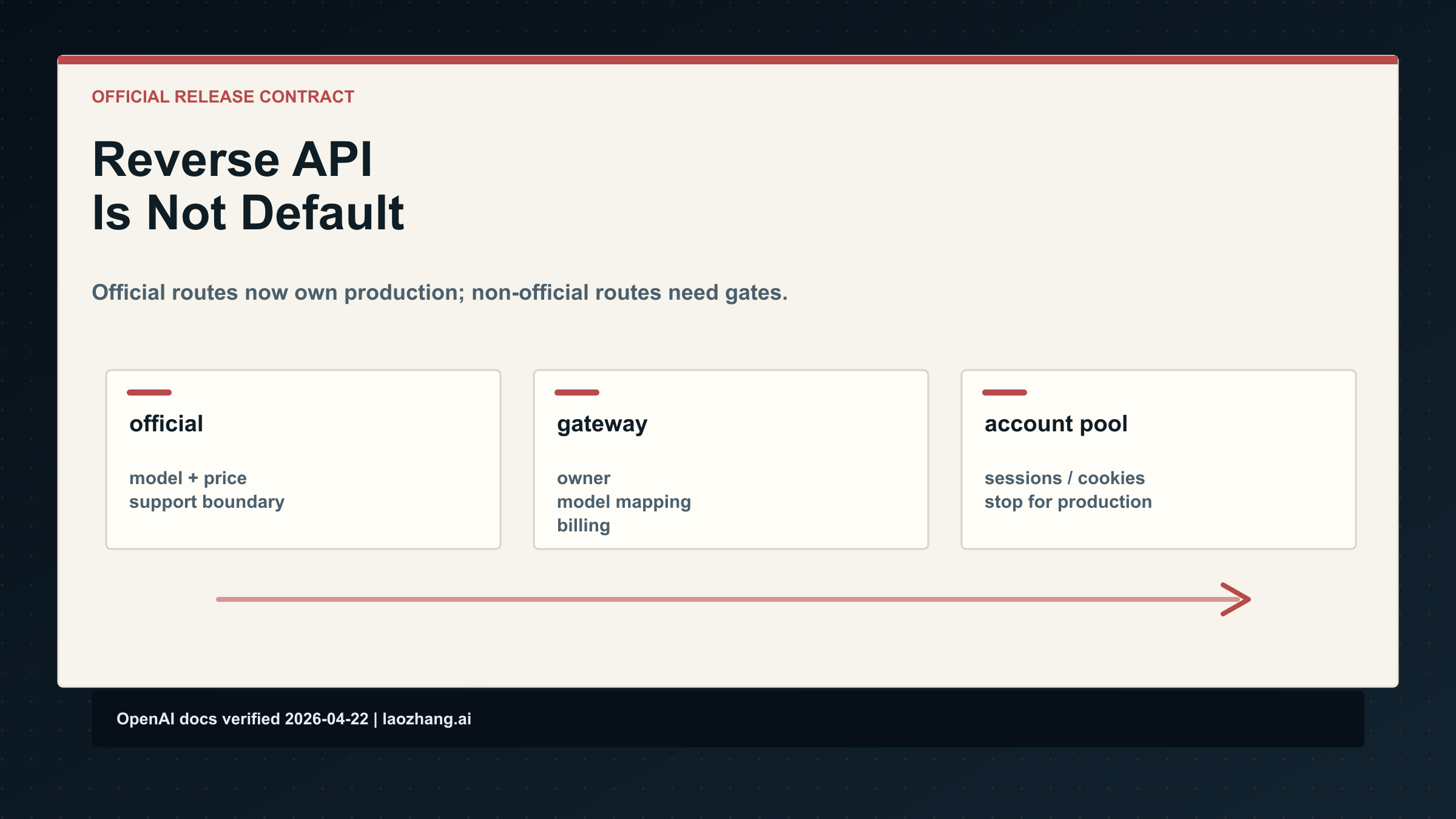Click the red accent bar above "account pool"

1005,393
